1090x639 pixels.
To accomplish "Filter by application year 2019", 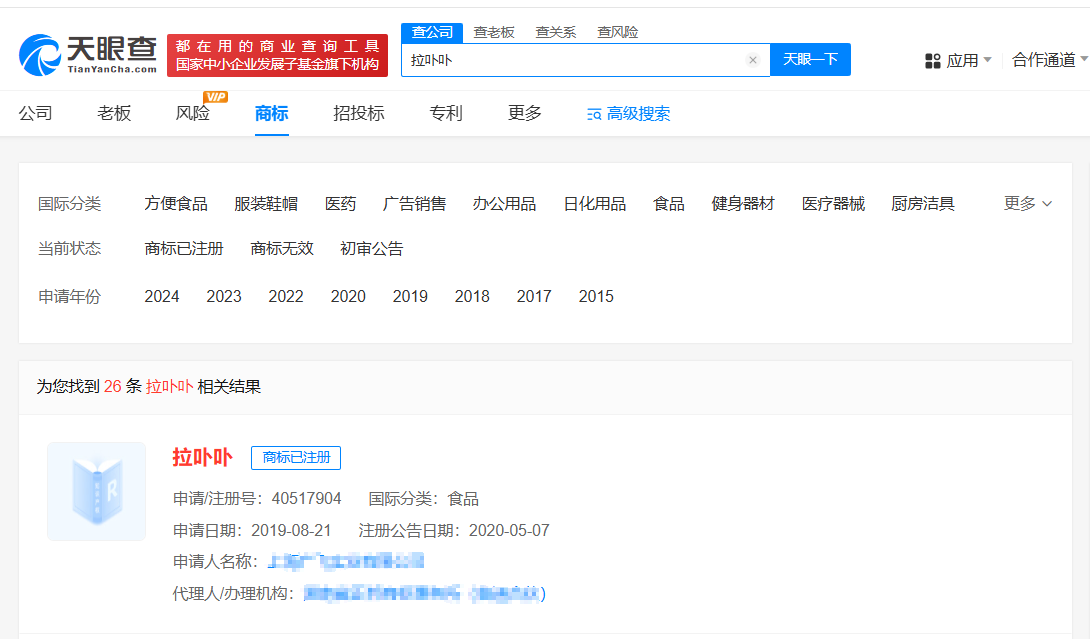I will click(410, 297).
